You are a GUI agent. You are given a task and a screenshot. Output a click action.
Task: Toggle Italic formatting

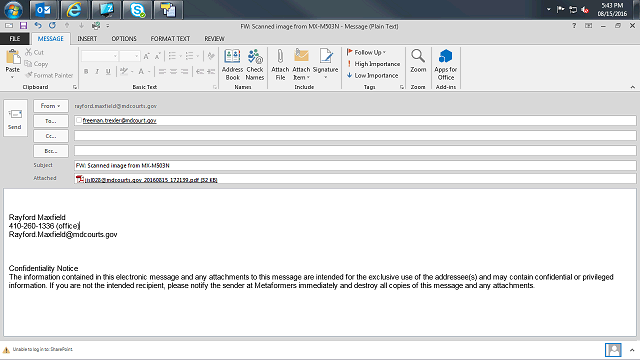pyautogui.click(x=97, y=71)
